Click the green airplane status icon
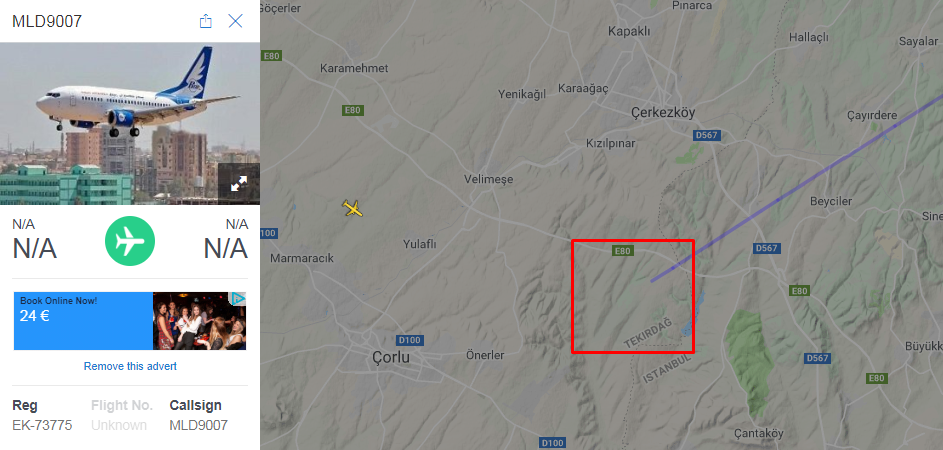This screenshot has height=450, width=943. coord(130,241)
